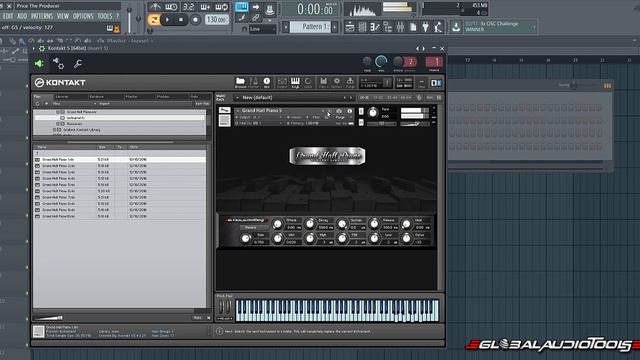Open the Kontakt Libraries tab
Image resolution: width=640 pixels, height=360 pixels.
point(62,97)
